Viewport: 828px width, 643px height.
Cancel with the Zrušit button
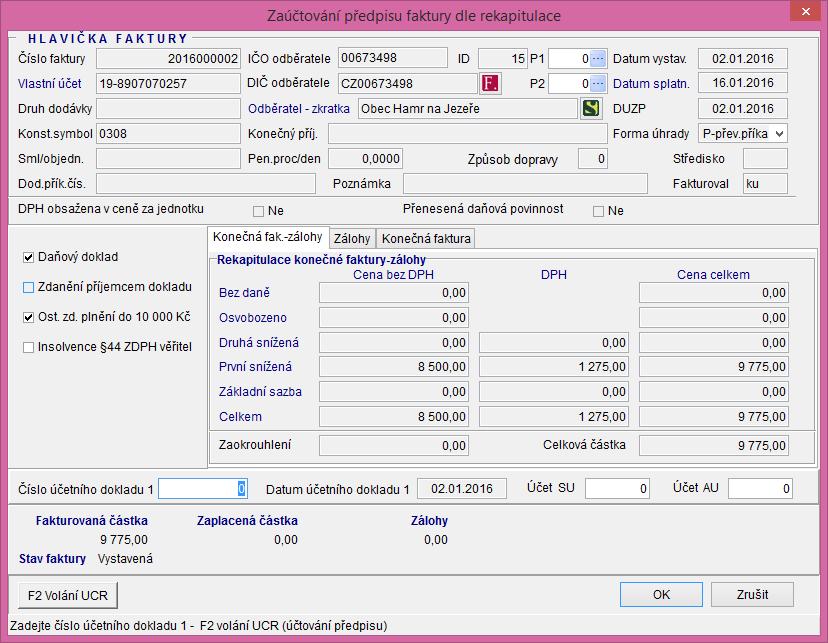(x=752, y=595)
